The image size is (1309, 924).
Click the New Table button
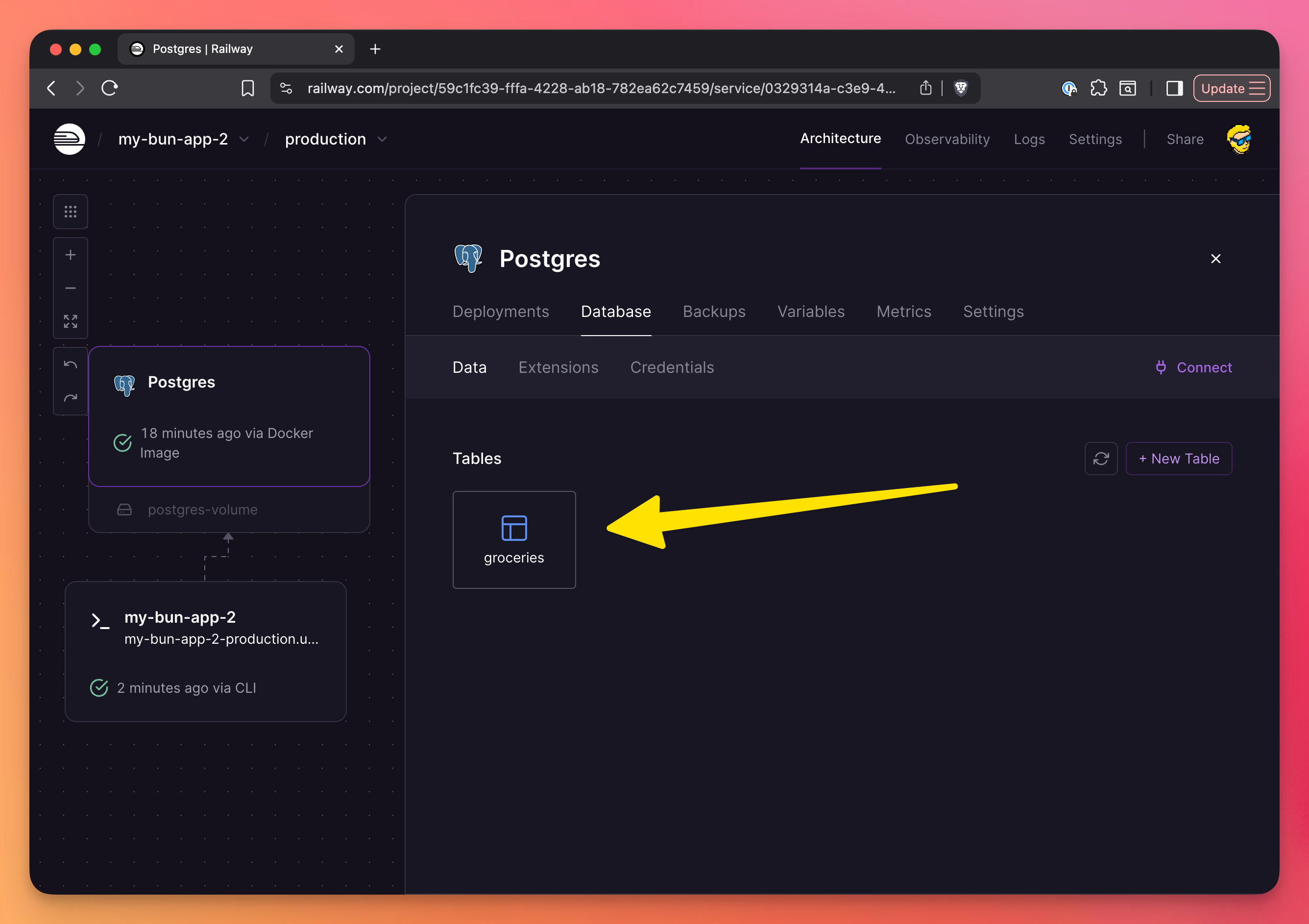pos(1178,458)
